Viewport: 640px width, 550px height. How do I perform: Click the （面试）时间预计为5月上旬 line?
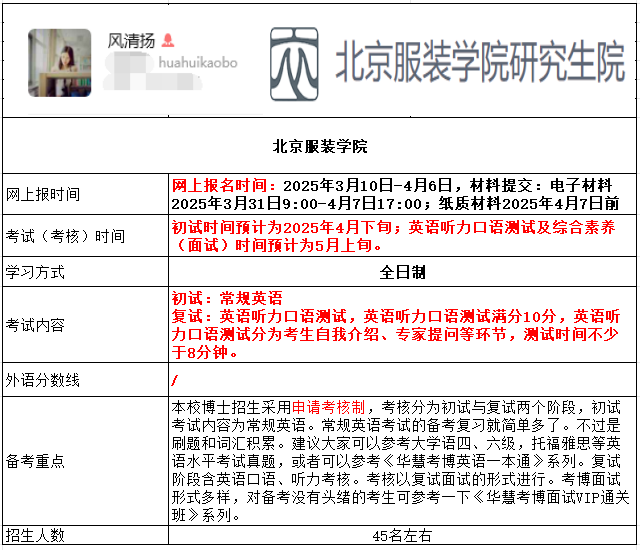(x=277, y=245)
